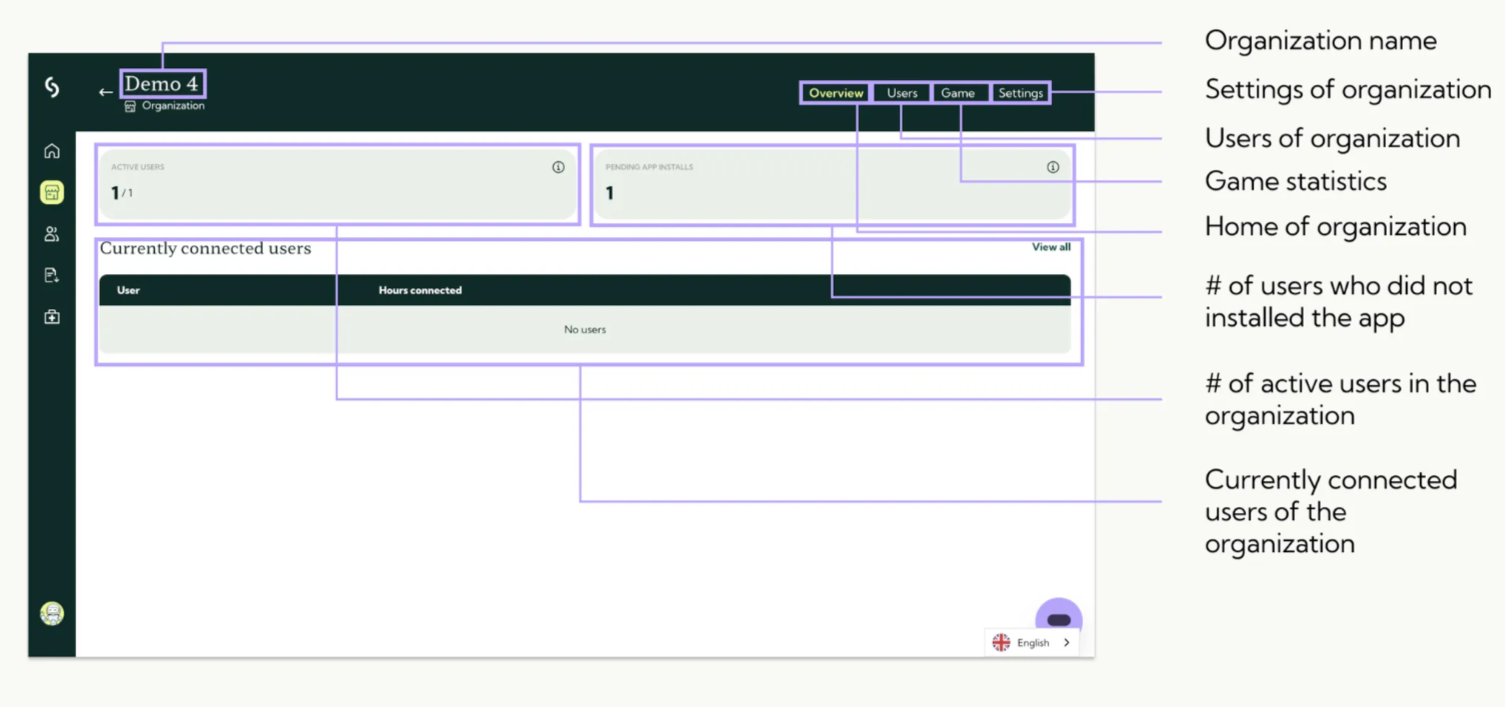Click the profile avatar at sidebar bottom

pyautogui.click(x=52, y=613)
